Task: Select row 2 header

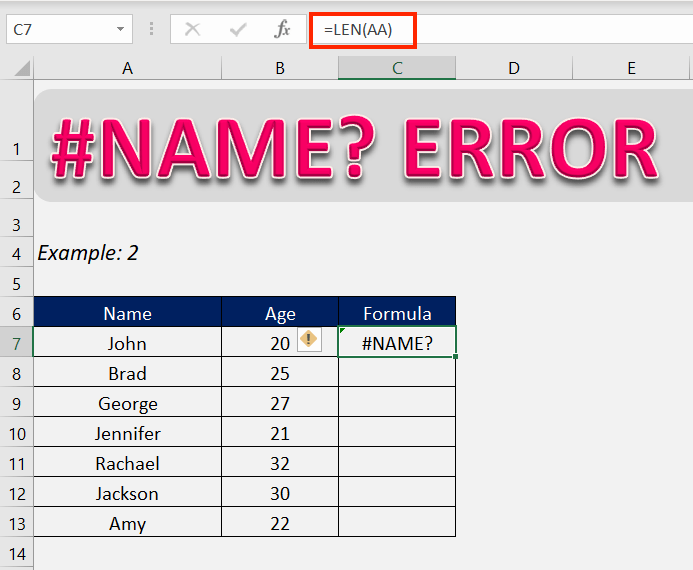Action: tap(16, 180)
